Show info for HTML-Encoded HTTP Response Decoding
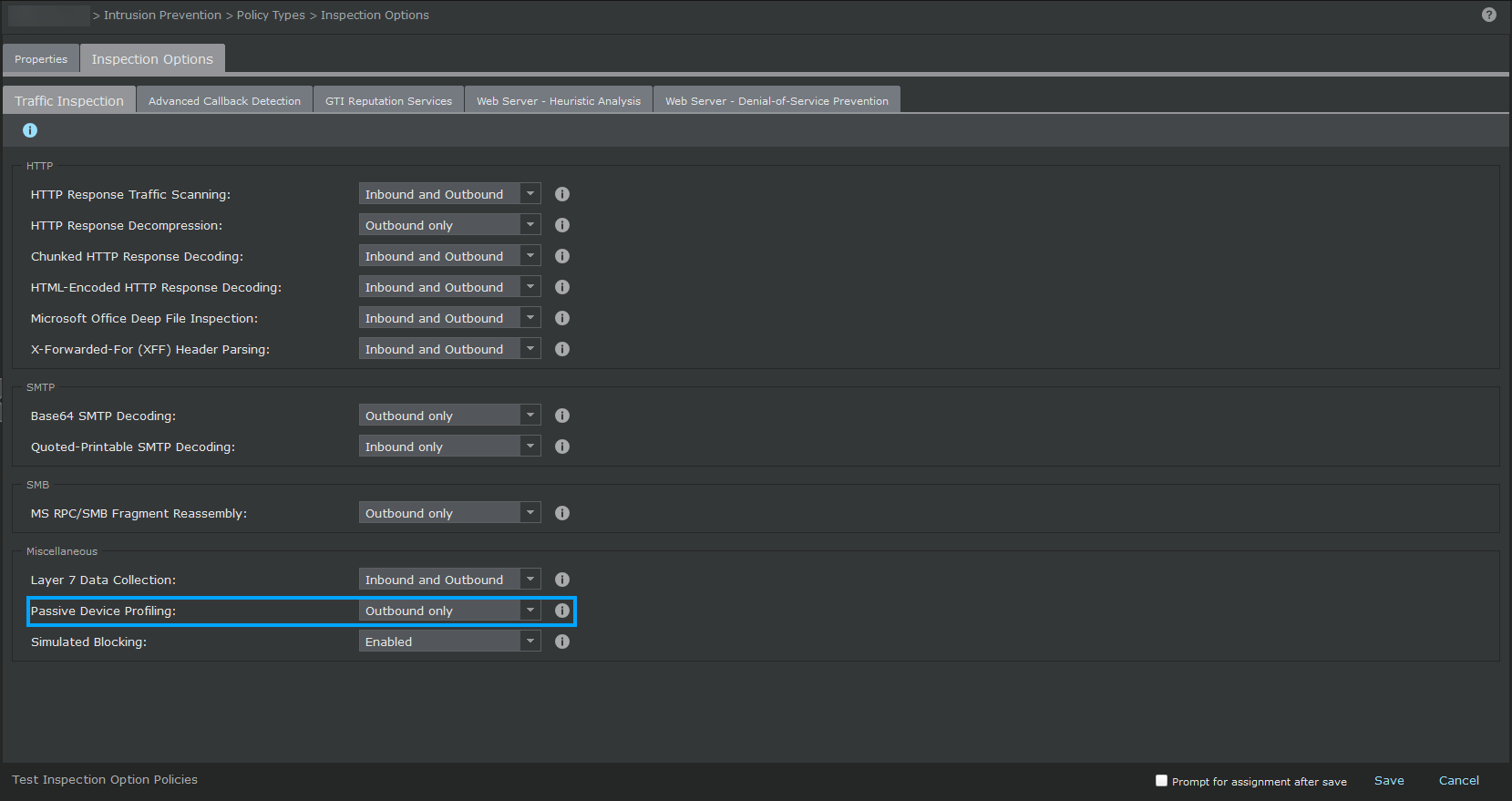Viewport: 1512px width, 801px height. tap(562, 287)
